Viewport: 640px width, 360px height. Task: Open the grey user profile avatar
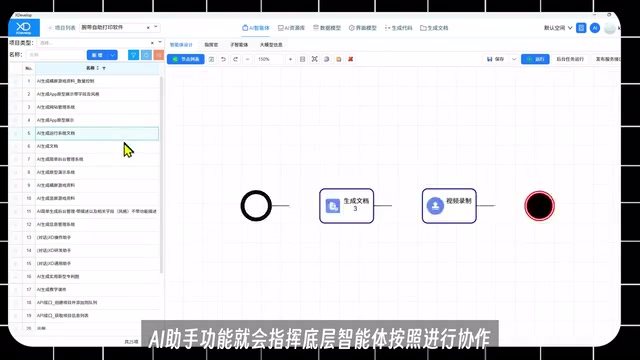point(610,28)
